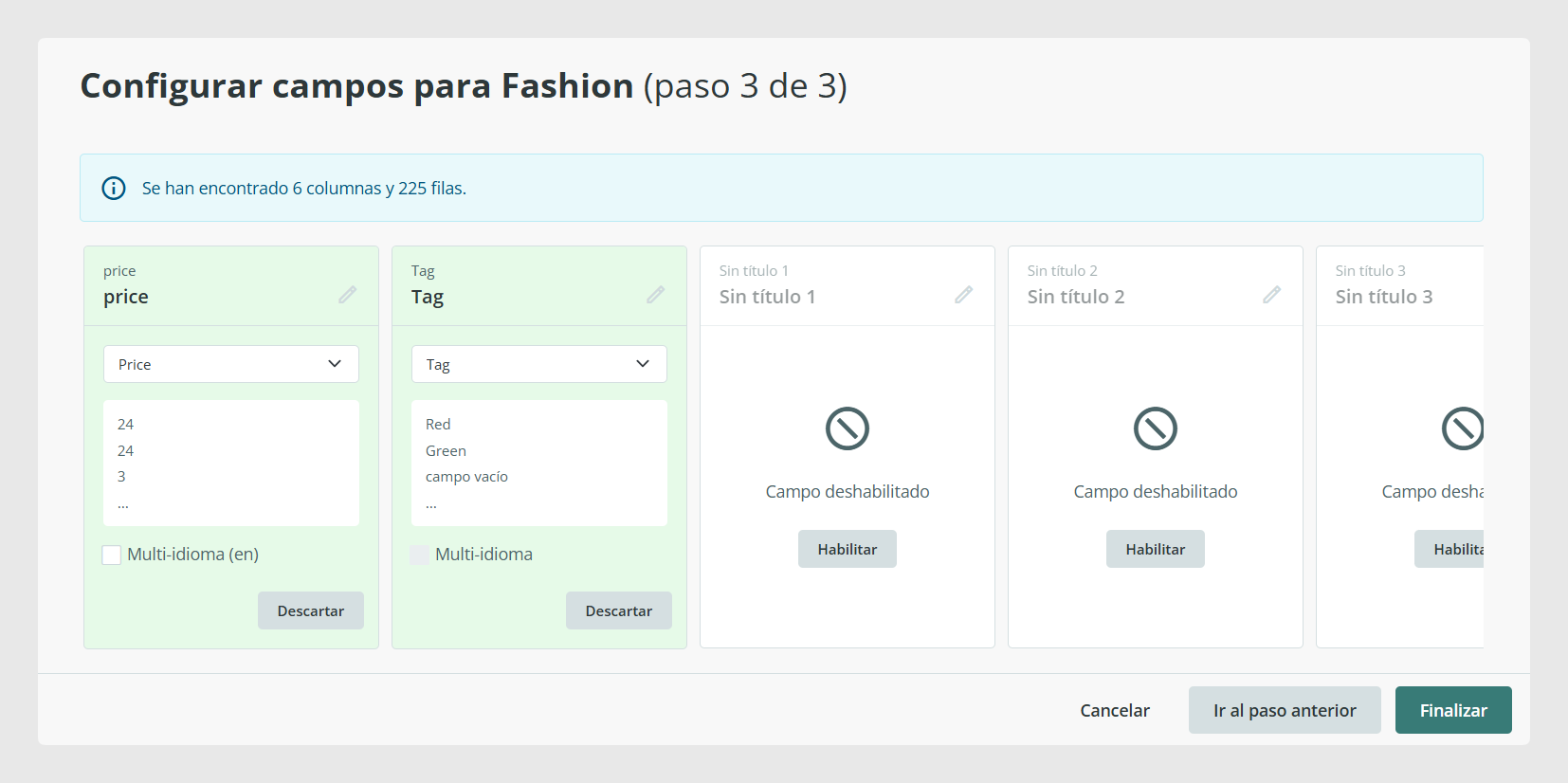This screenshot has width=1568, height=783.
Task: Click disabled-field icon in Sin título 1
Action: point(848,428)
